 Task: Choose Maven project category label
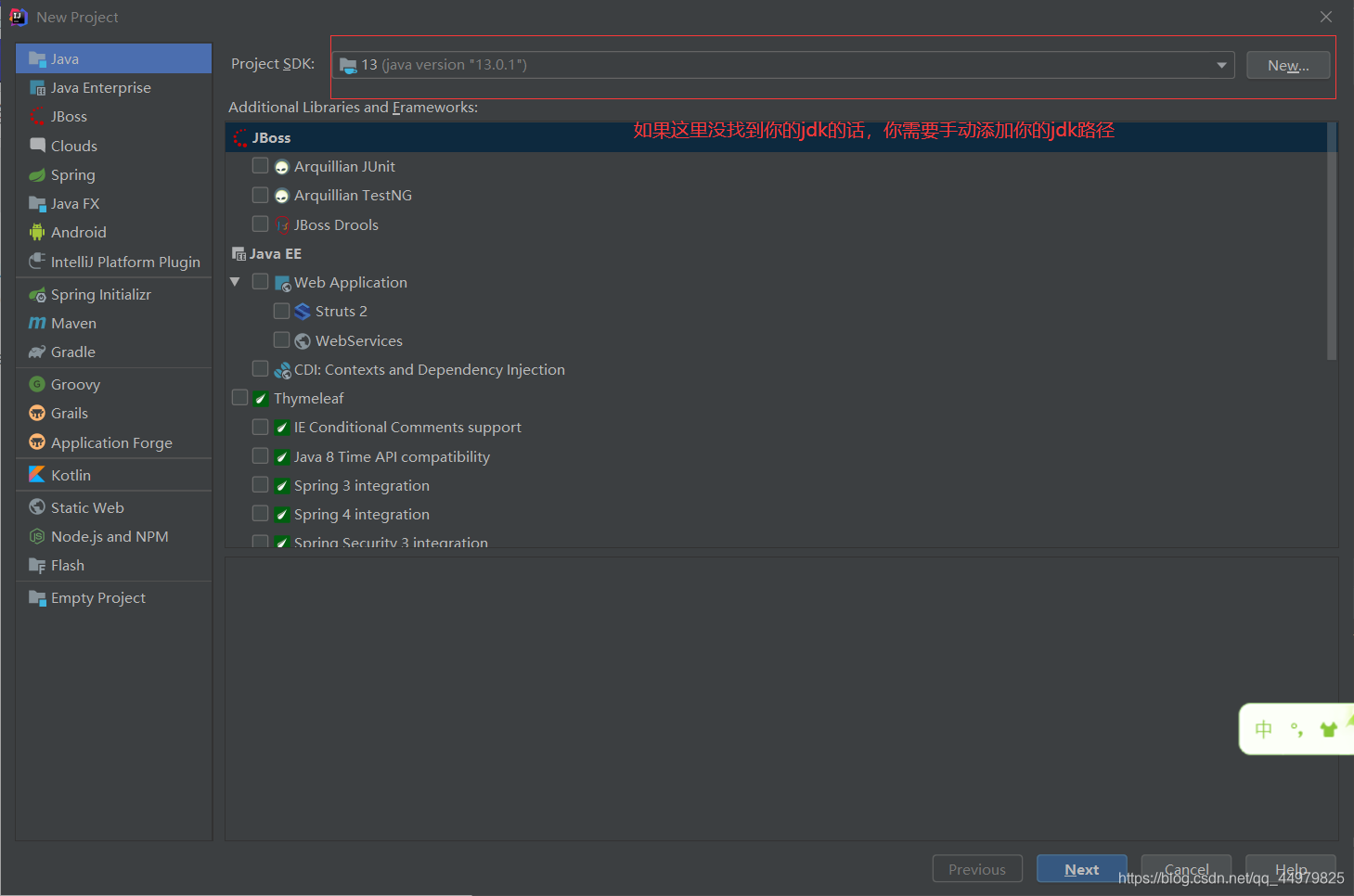(73, 324)
